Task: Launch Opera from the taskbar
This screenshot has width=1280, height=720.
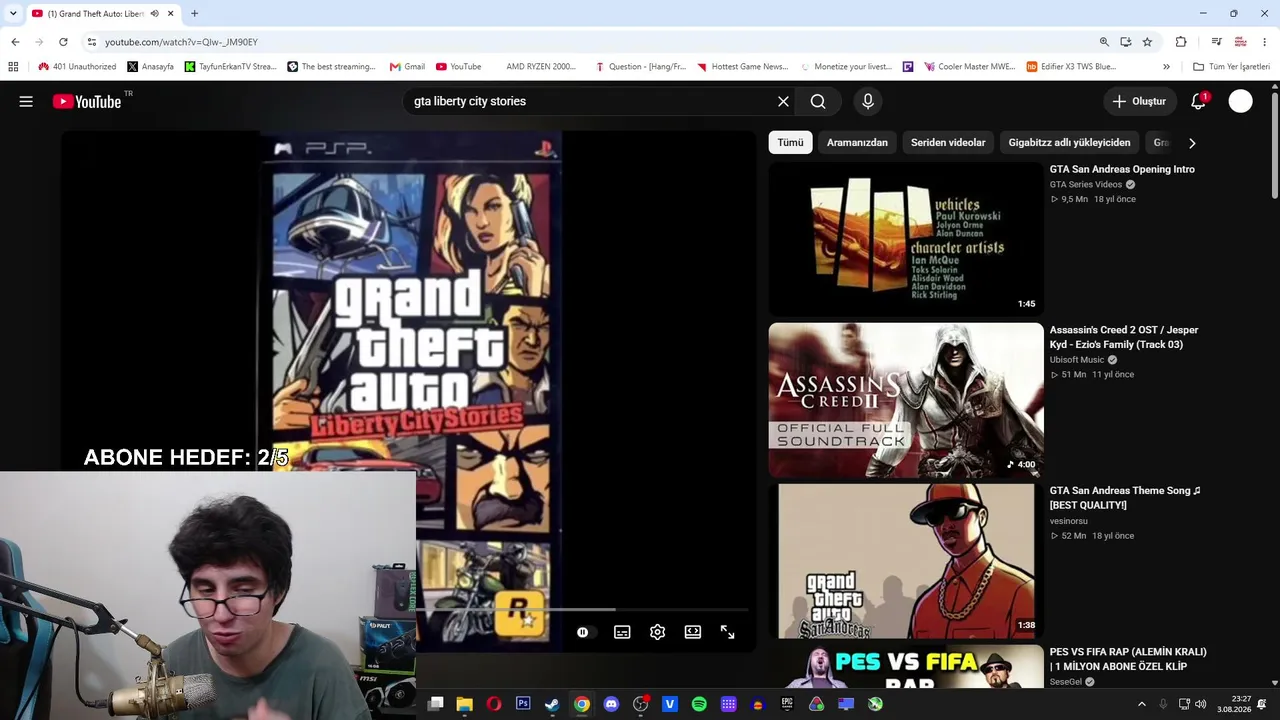Action: (x=493, y=704)
